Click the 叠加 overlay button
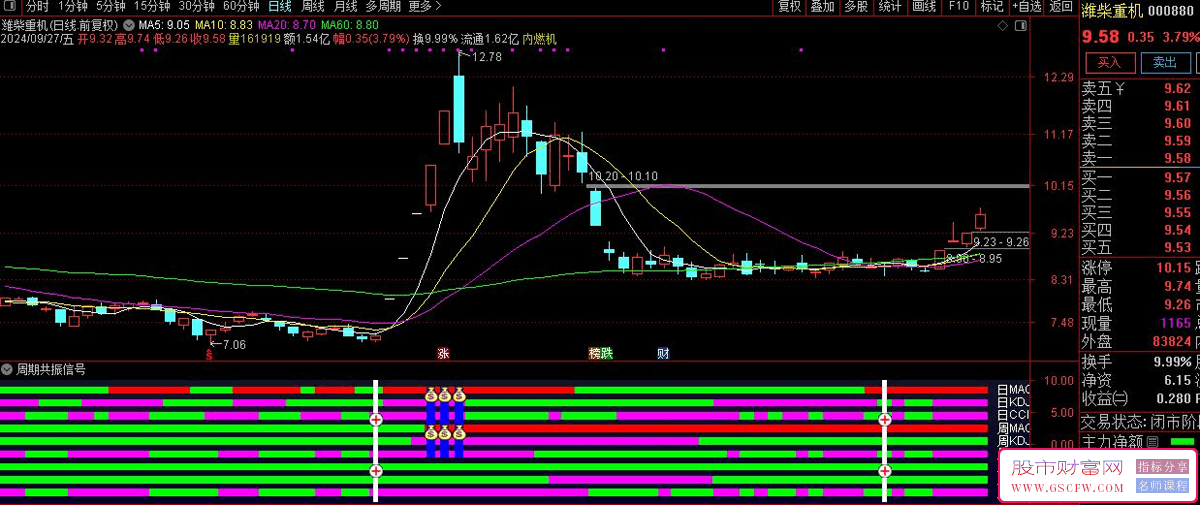The width and height of the screenshot is (1200, 505). (822, 7)
